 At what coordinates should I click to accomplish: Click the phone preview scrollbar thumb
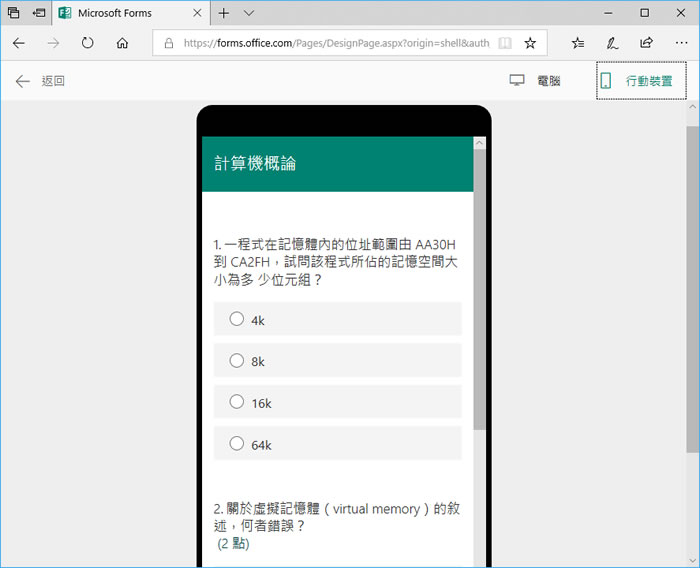pyautogui.click(x=479, y=289)
